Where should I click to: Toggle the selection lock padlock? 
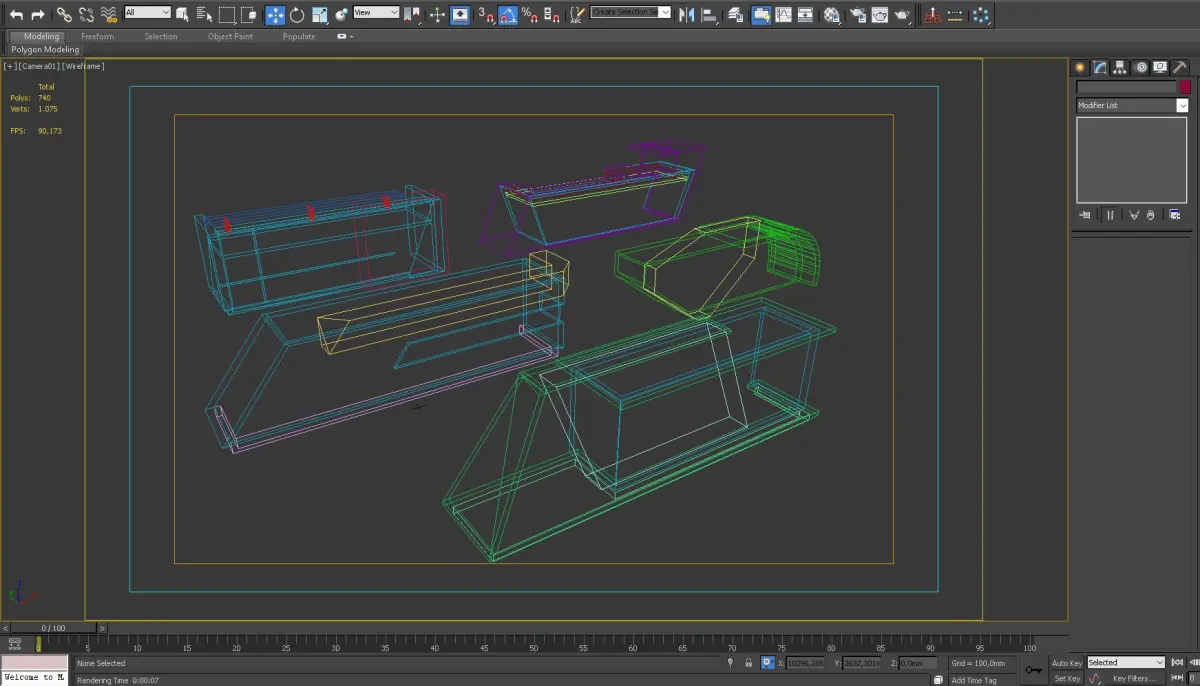pos(749,663)
